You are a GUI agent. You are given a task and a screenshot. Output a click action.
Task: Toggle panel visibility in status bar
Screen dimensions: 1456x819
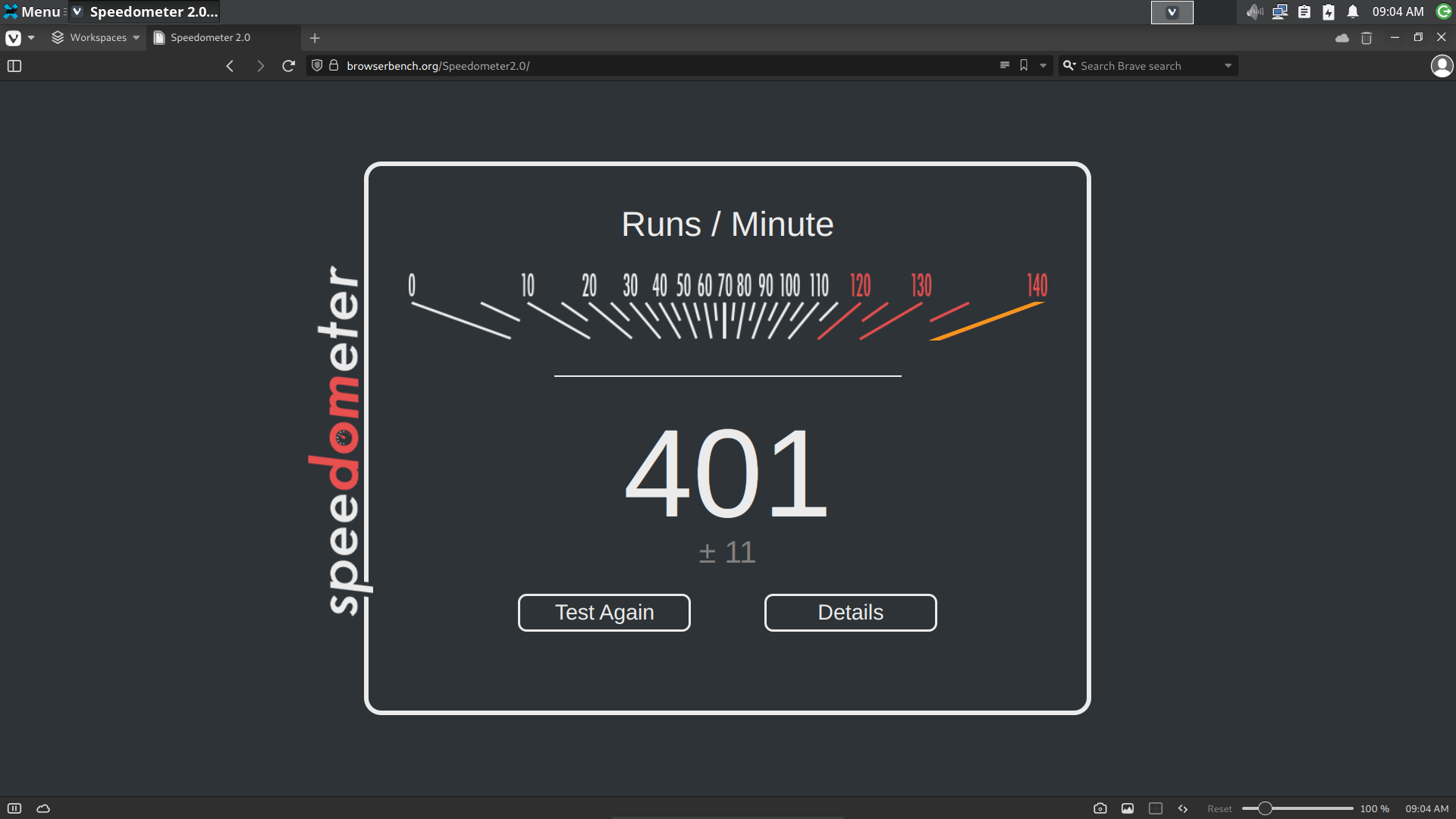(14, 808)
